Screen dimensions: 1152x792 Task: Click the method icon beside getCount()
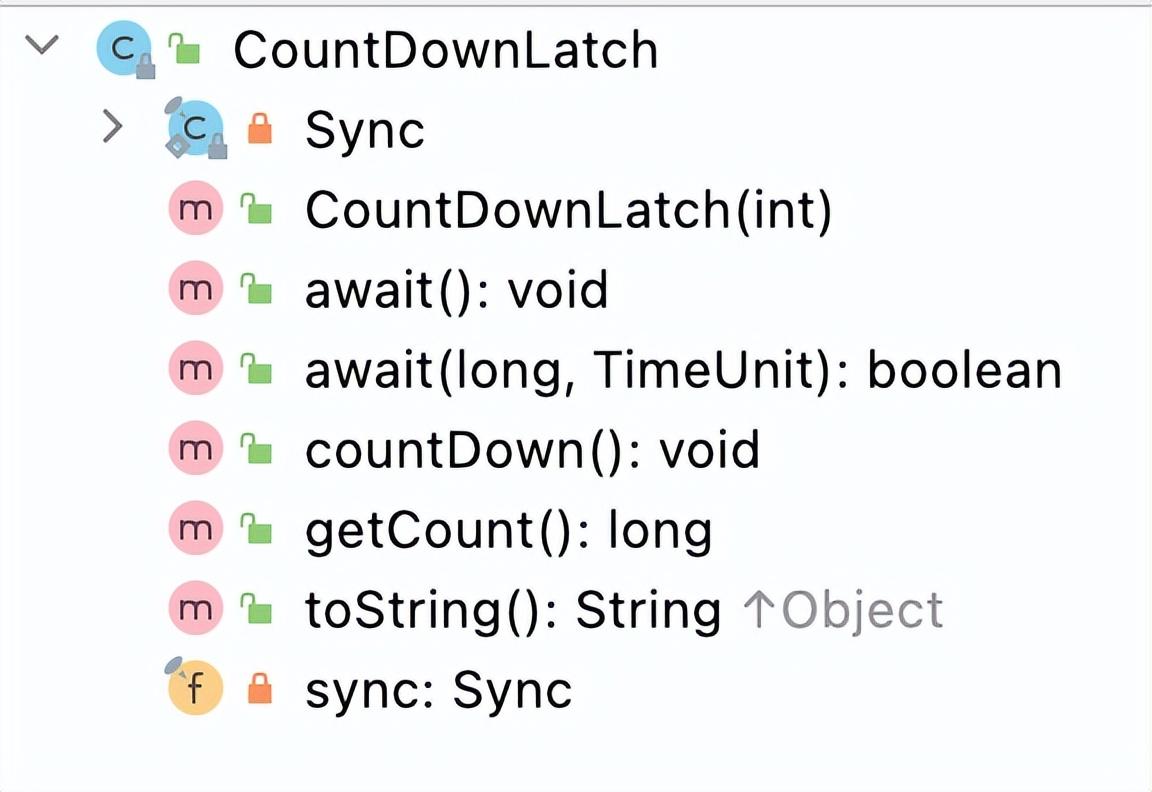point(194,530)
